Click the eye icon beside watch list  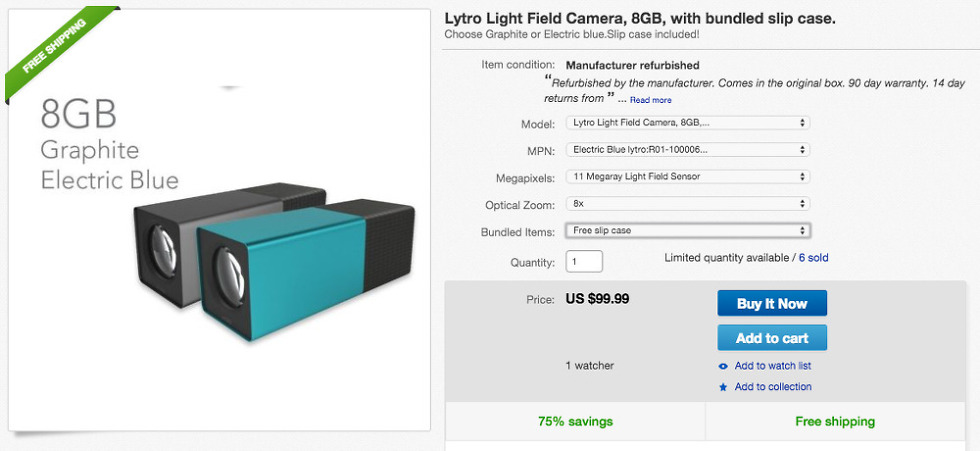click(x=723, y=366)
